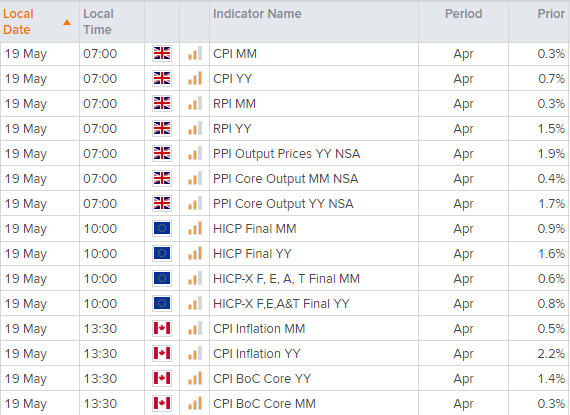This screenshot has width=570, height=415.
Task: Select the HICP Final YY indicator
Action: pyautogui.click(x=252, y=254)
